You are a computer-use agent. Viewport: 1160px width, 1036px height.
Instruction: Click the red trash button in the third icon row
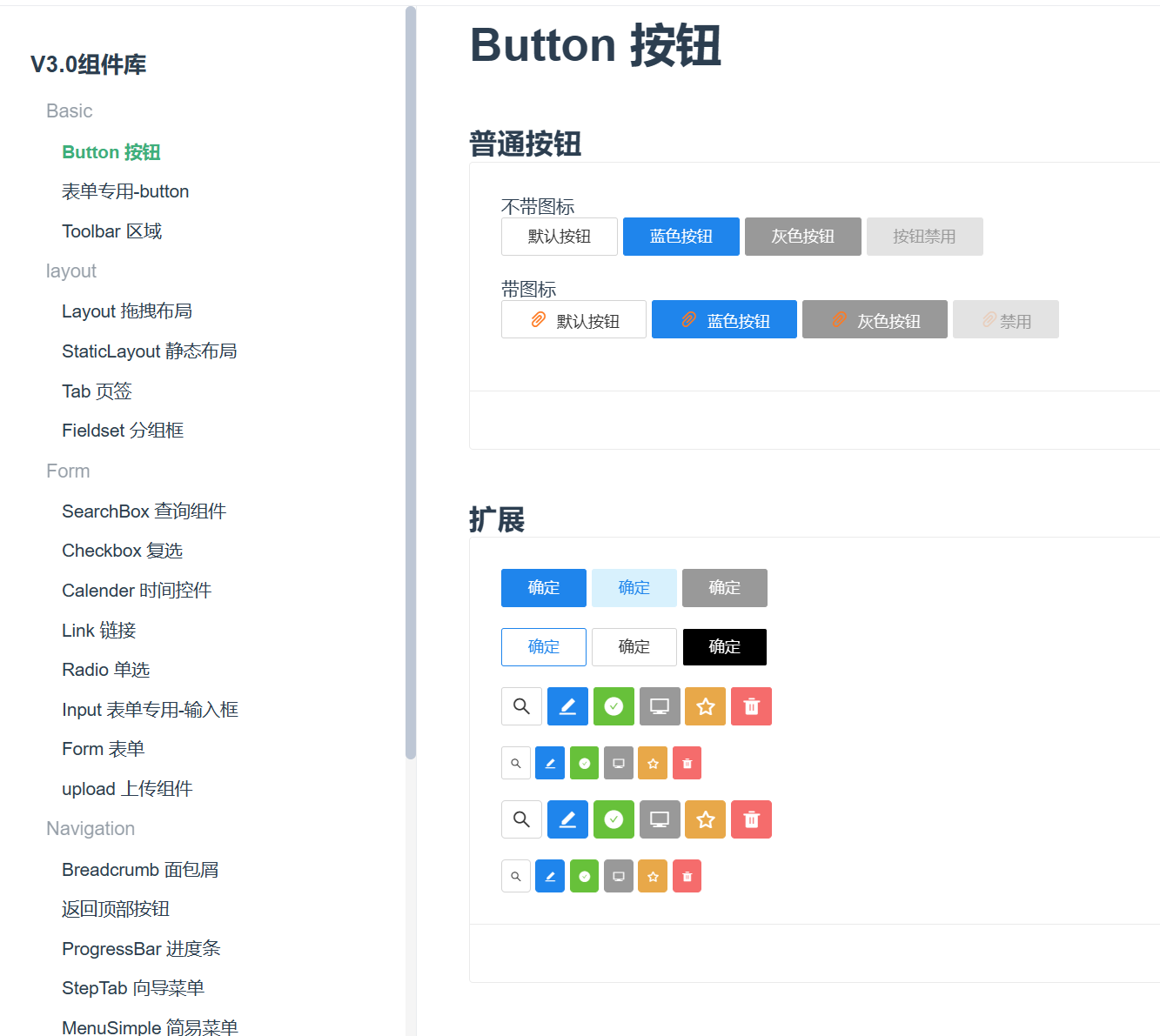(752, 819)
